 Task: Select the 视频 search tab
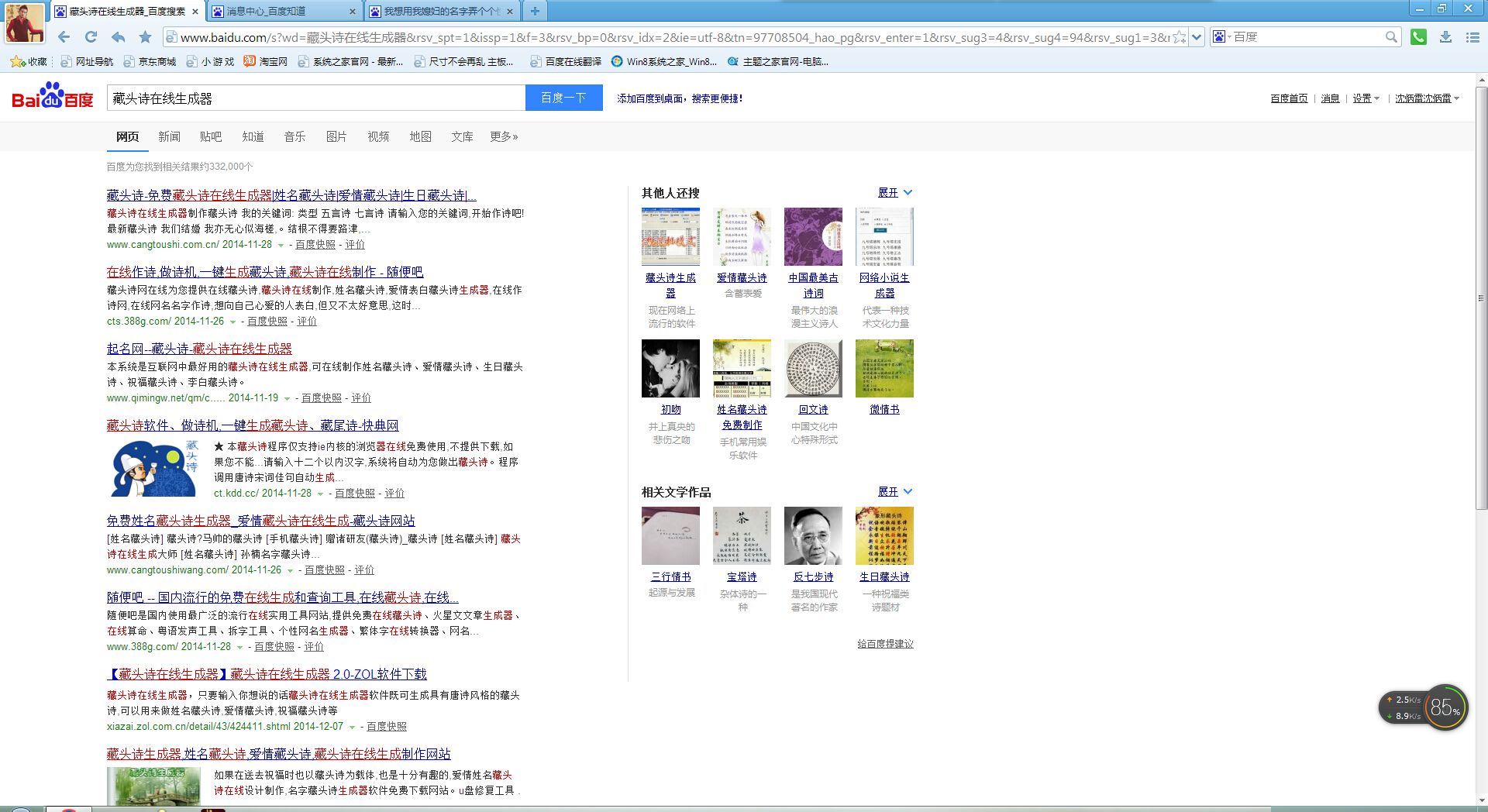378,136
